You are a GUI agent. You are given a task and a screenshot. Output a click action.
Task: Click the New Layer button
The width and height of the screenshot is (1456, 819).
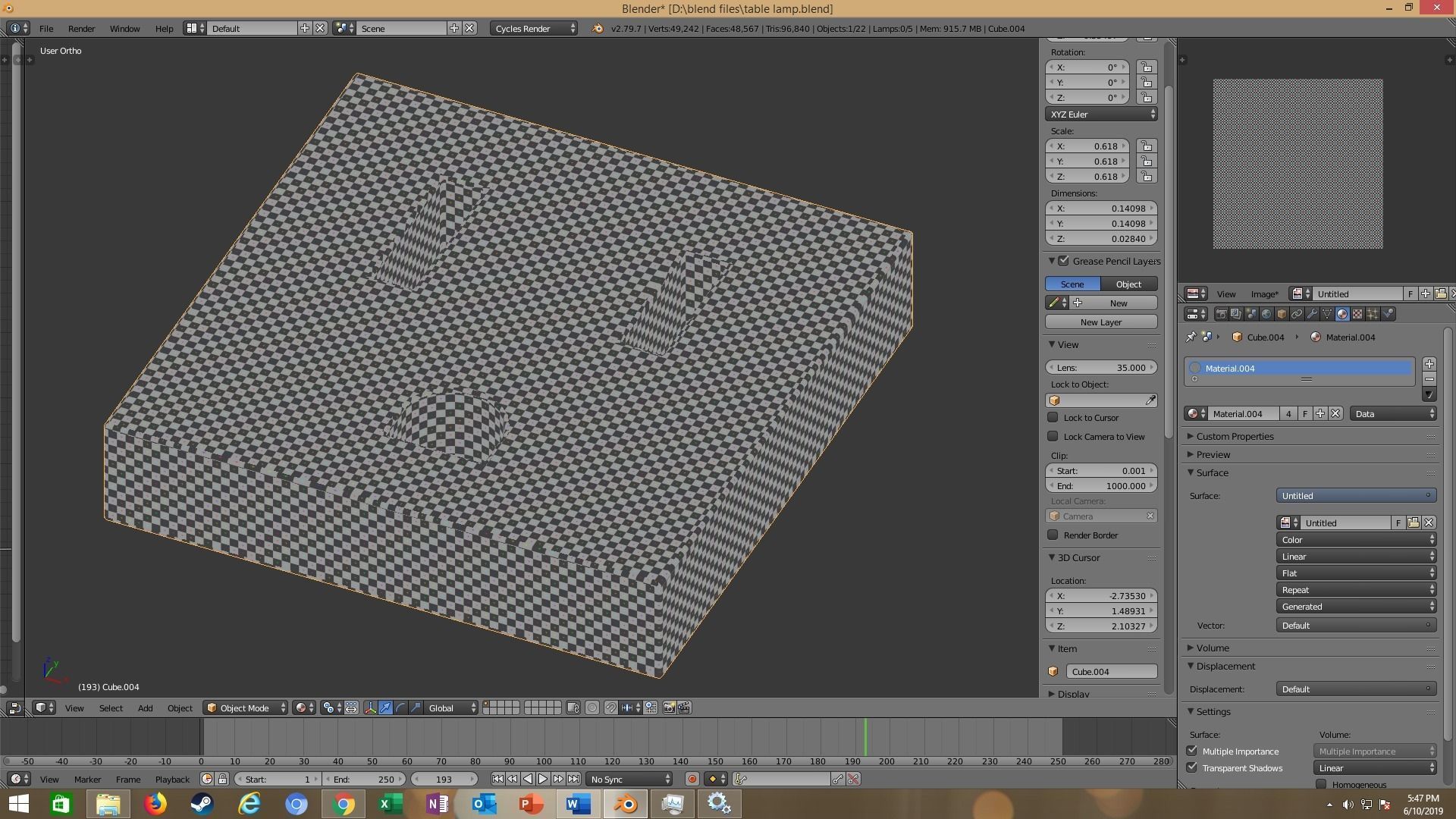(x=1100, y=322)
